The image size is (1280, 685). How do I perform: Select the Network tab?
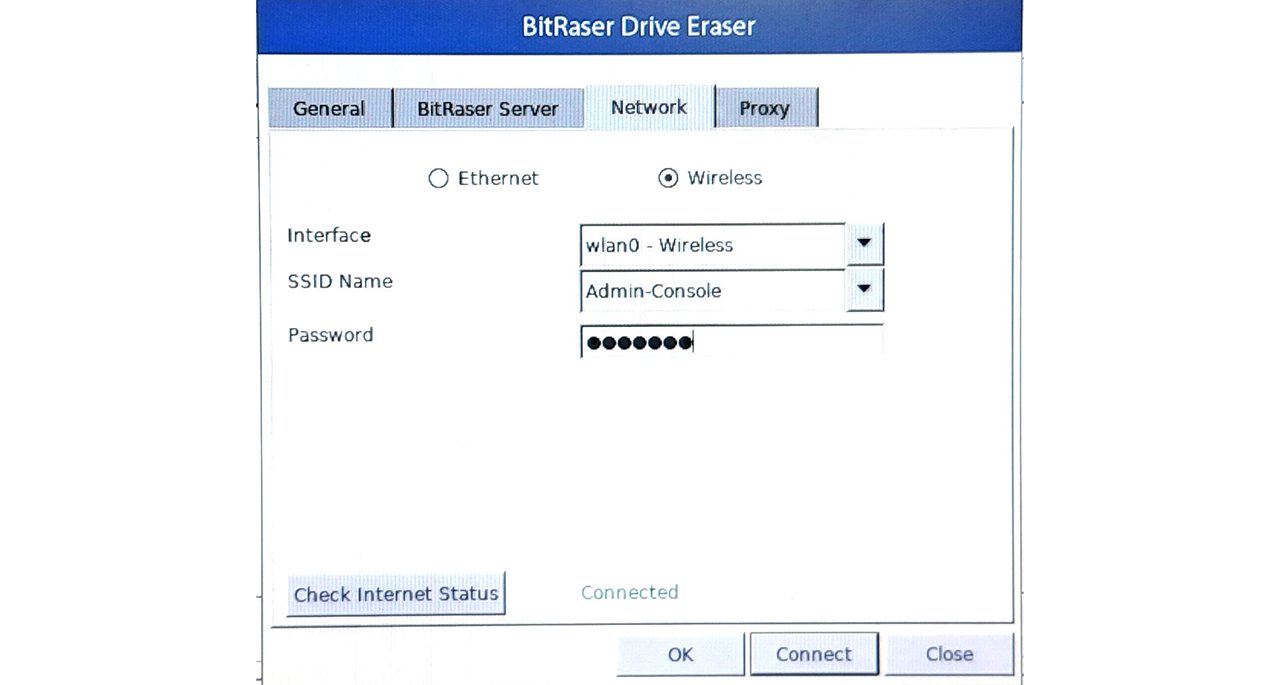[649, 107]
